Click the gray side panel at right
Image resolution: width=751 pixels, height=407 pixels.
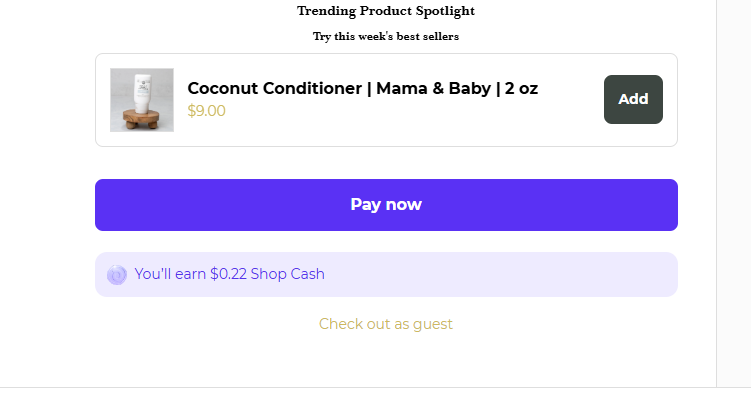(734, 192)
